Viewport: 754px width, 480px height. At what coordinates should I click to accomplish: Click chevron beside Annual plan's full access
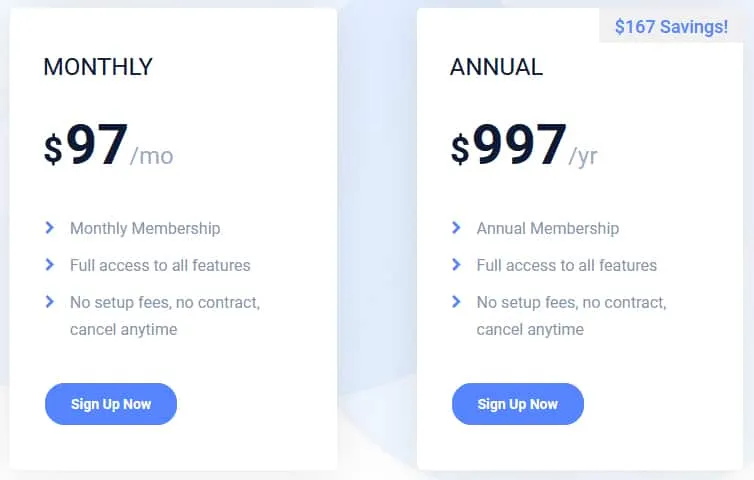(x=456, y=265)
